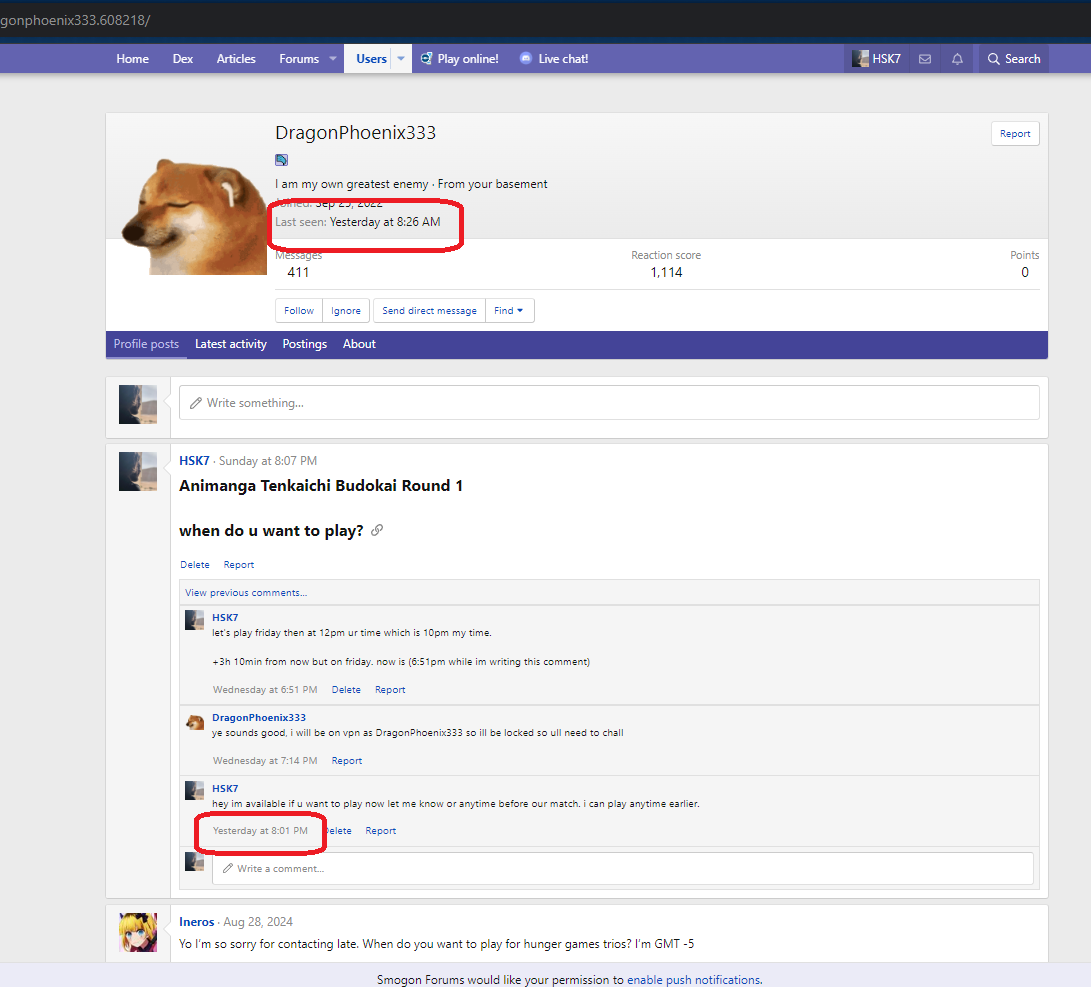Click the Follow button
Viewport: 1091px width, 987px height.
click(x=298, y=311)
